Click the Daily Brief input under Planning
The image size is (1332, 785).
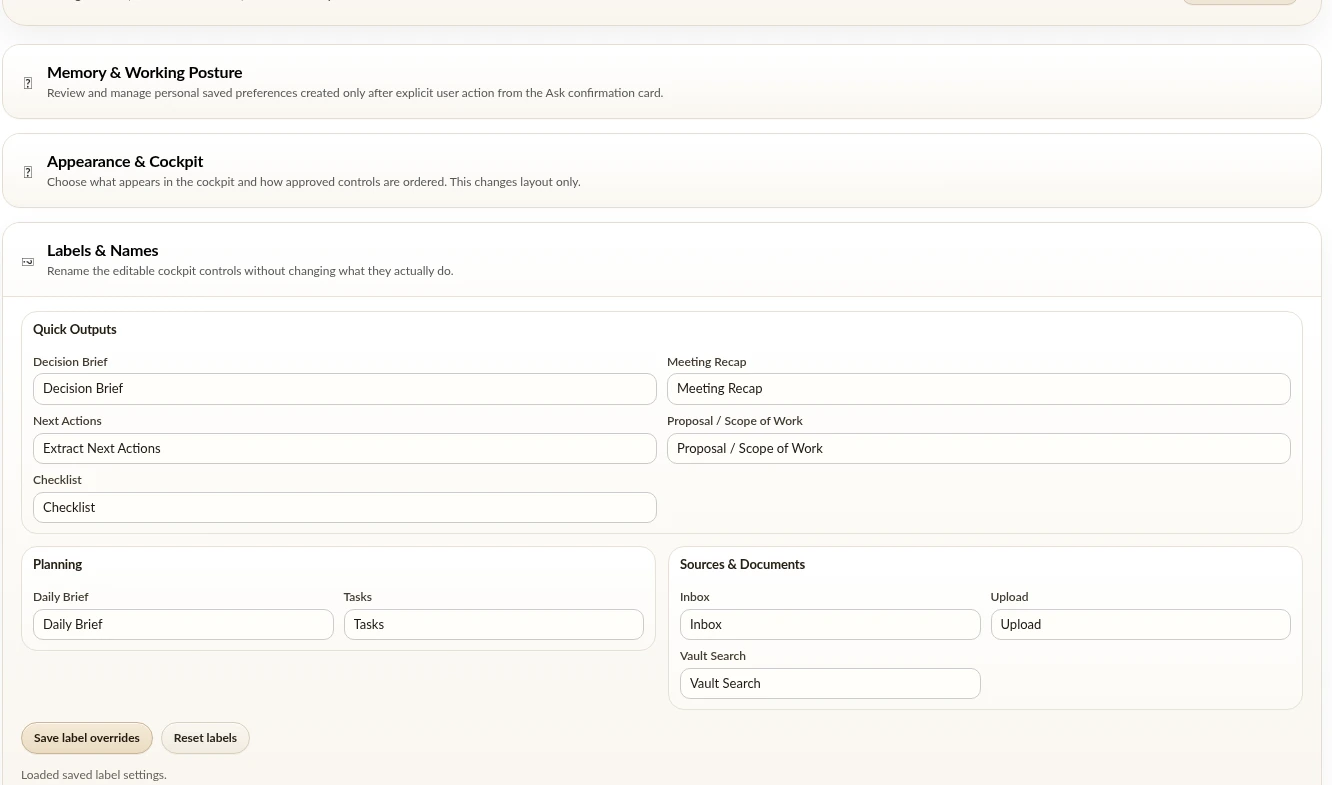click(183, 625)
